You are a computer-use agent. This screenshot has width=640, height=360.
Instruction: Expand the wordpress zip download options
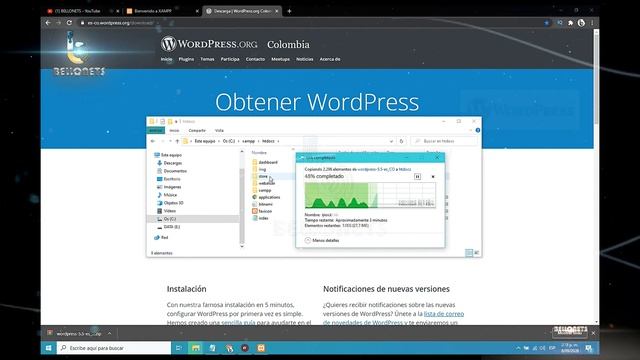[x=110, y=333]
